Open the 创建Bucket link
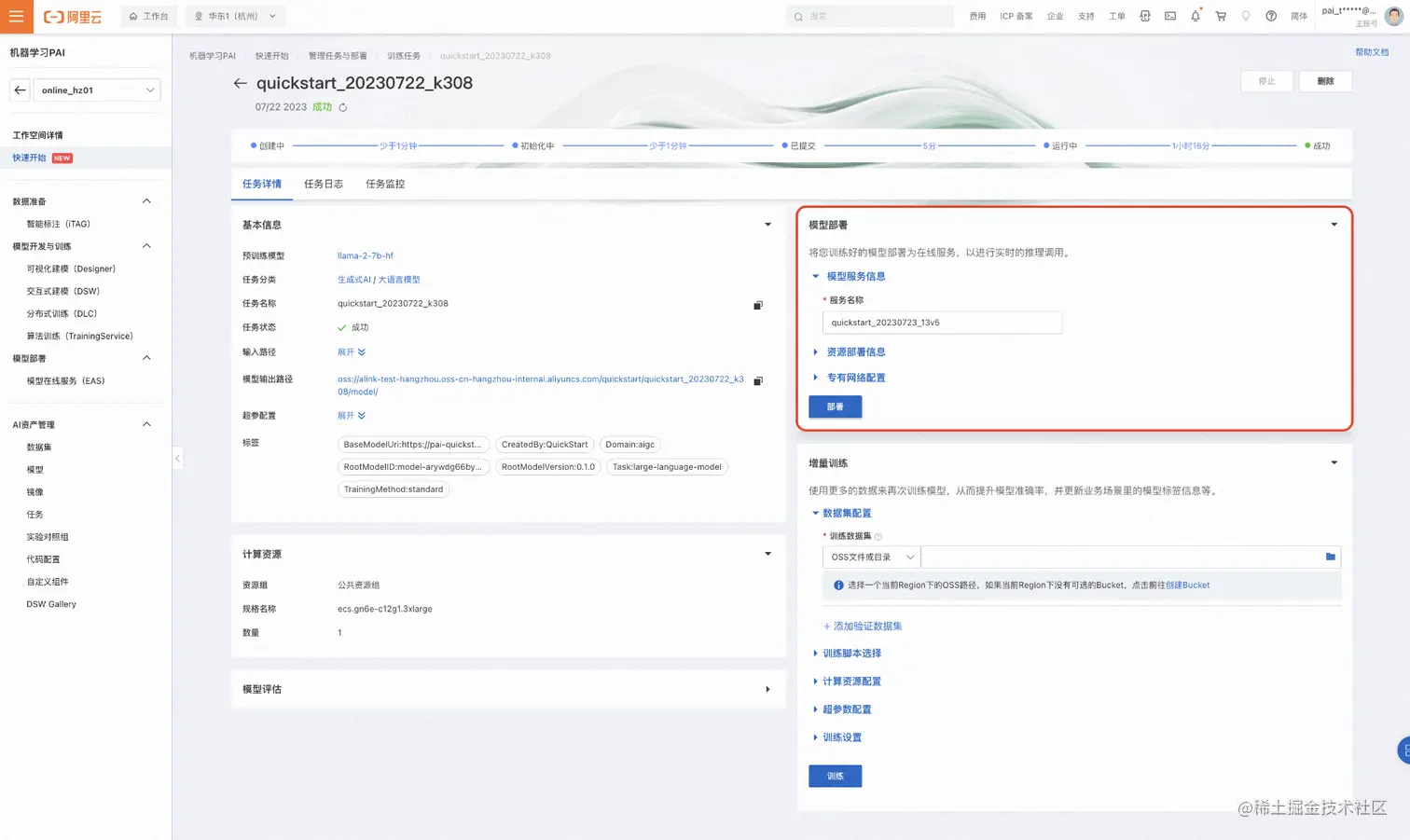Screen dimensions: 1410x840 pyautogui.click(x=1187, y=585)
